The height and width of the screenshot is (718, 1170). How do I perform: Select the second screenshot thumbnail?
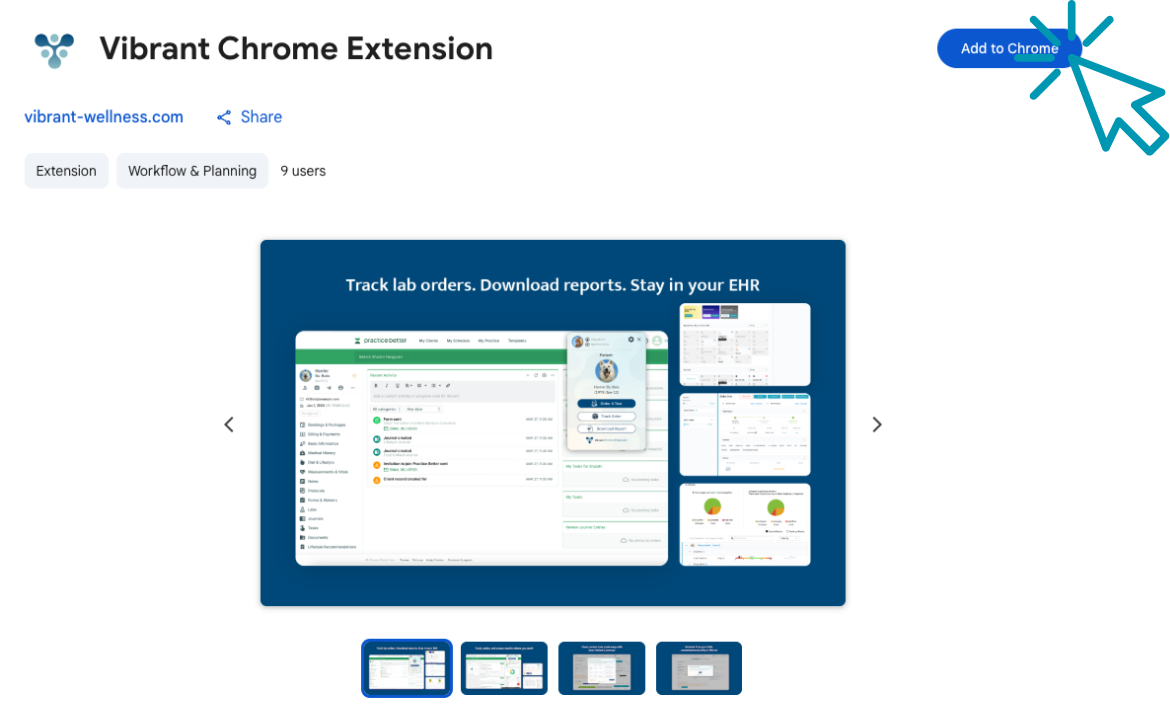pos(504,668)
